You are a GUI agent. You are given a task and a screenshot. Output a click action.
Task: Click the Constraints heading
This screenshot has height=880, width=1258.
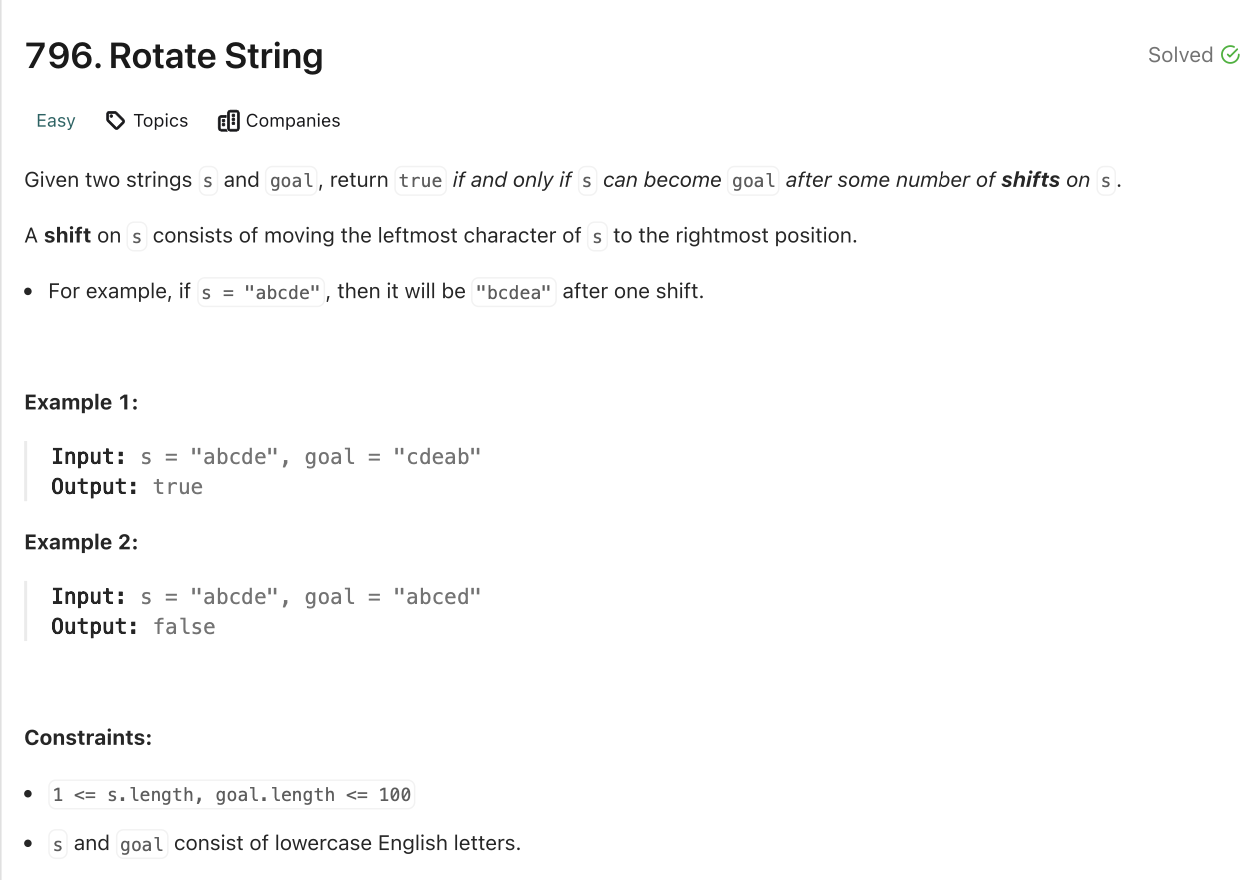click(88, 737)
